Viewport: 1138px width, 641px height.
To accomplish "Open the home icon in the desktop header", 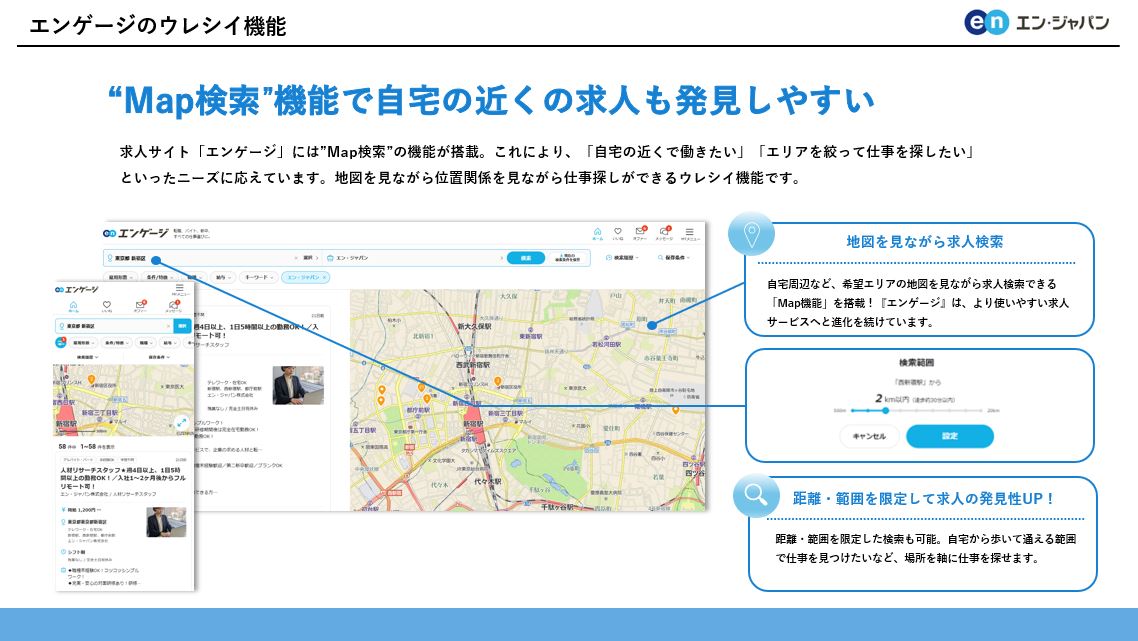I will point(597,232).
